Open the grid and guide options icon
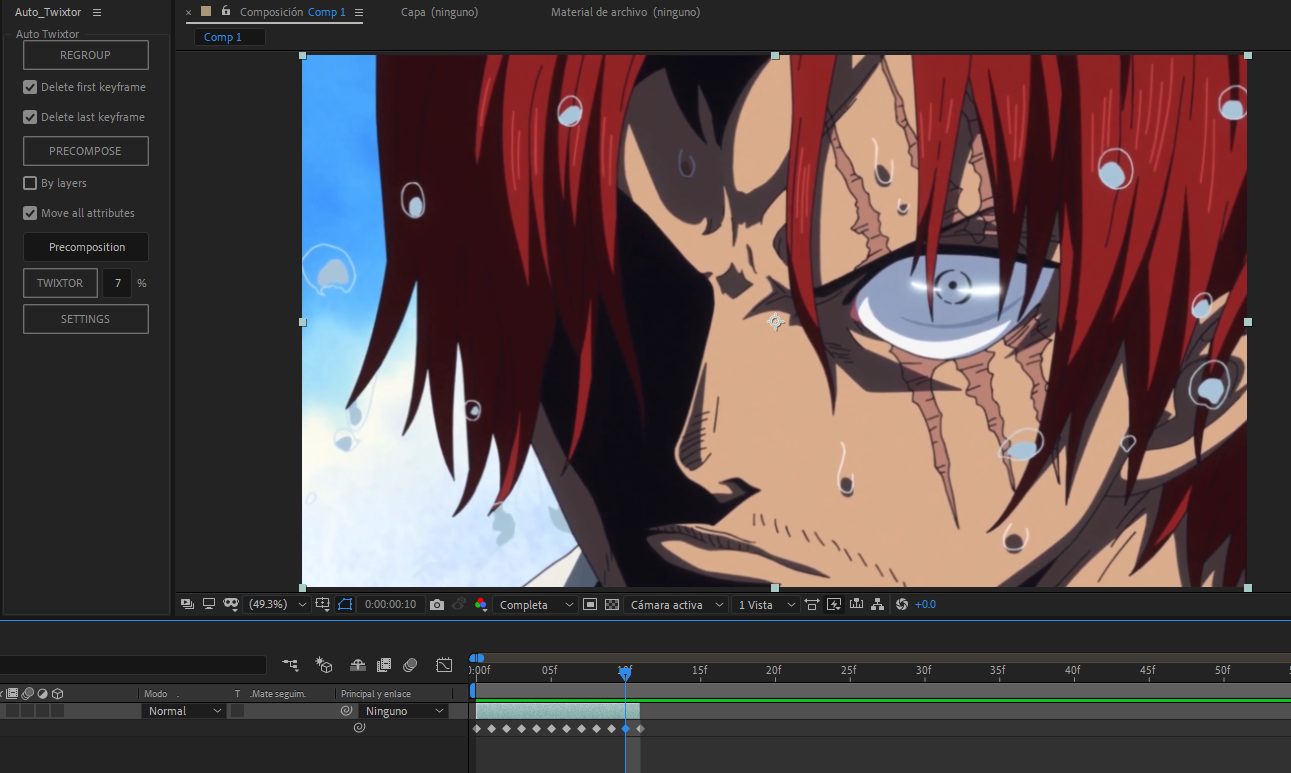The width and height of the screenshot is (1291, 773). 322,604
